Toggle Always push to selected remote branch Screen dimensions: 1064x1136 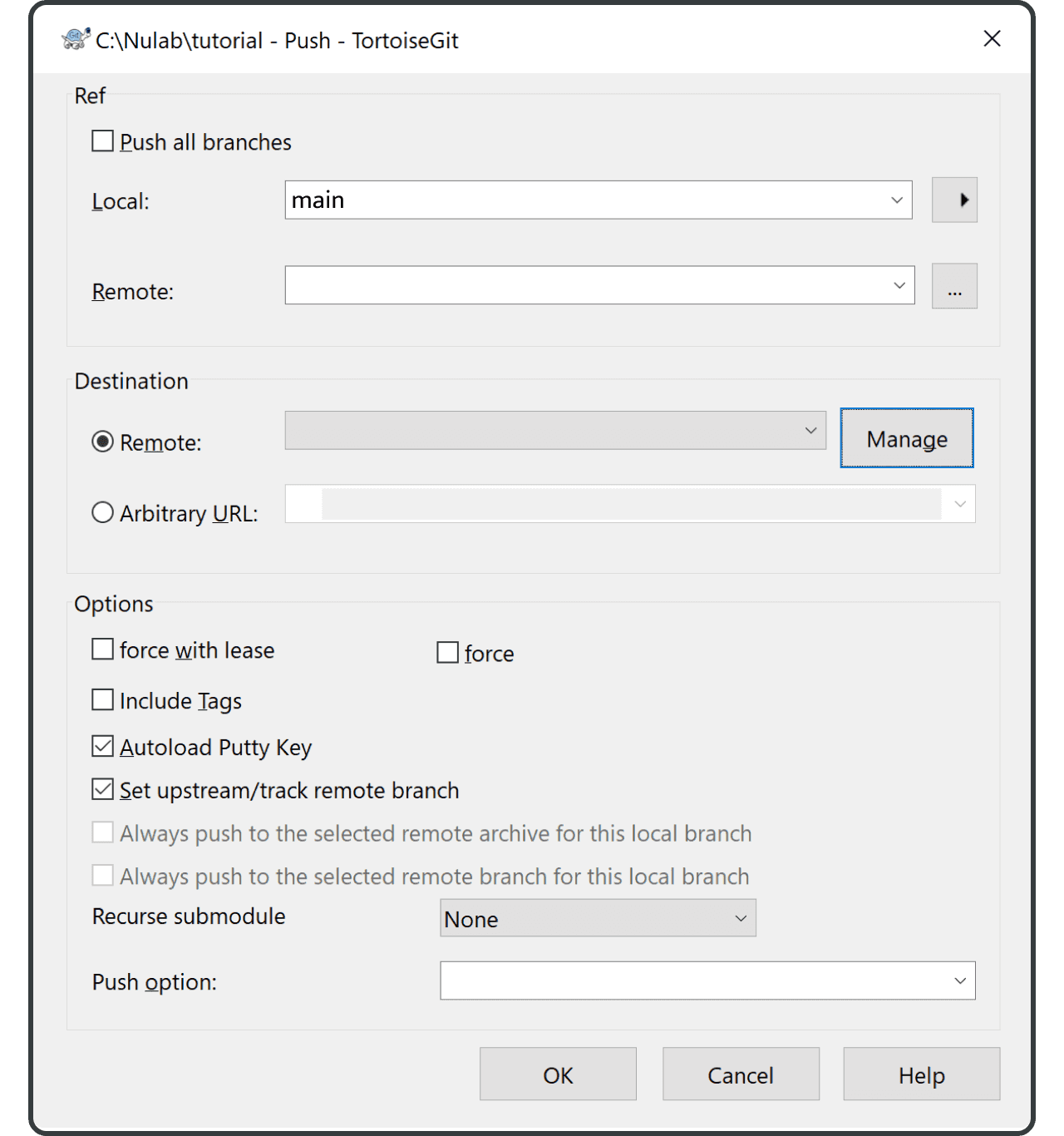click(x=102, y=875)
